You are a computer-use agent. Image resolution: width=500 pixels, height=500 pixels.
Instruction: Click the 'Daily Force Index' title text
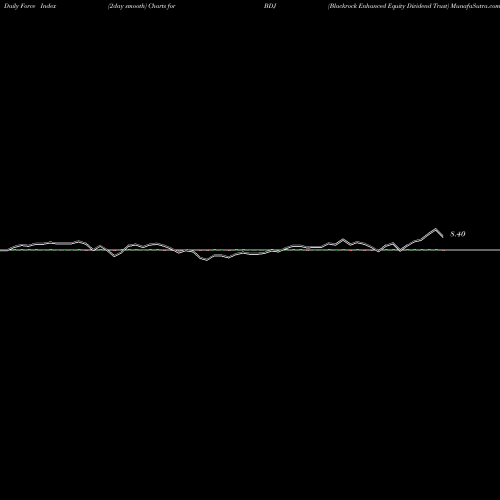[30, 6]
